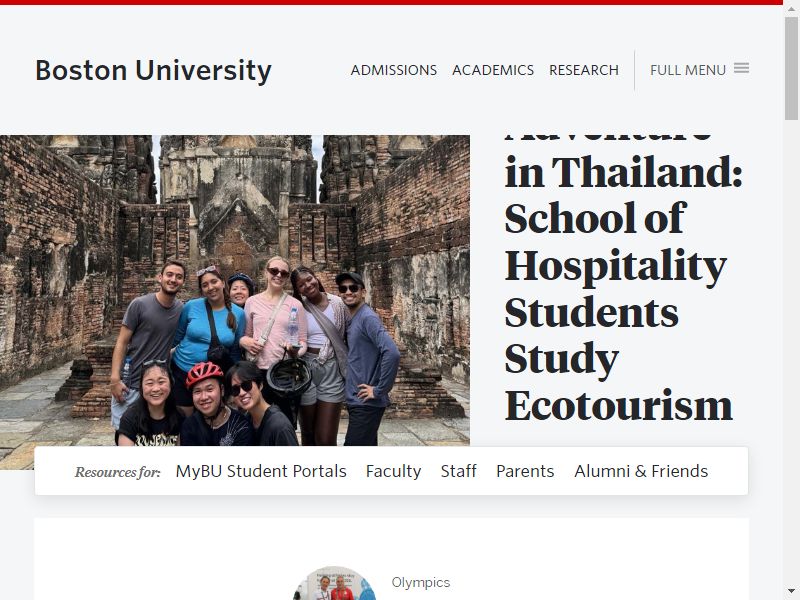Click the School of Hospitality title text
Image resolution: width=800 pixels, height=600 pixels.
click(615, 241)
